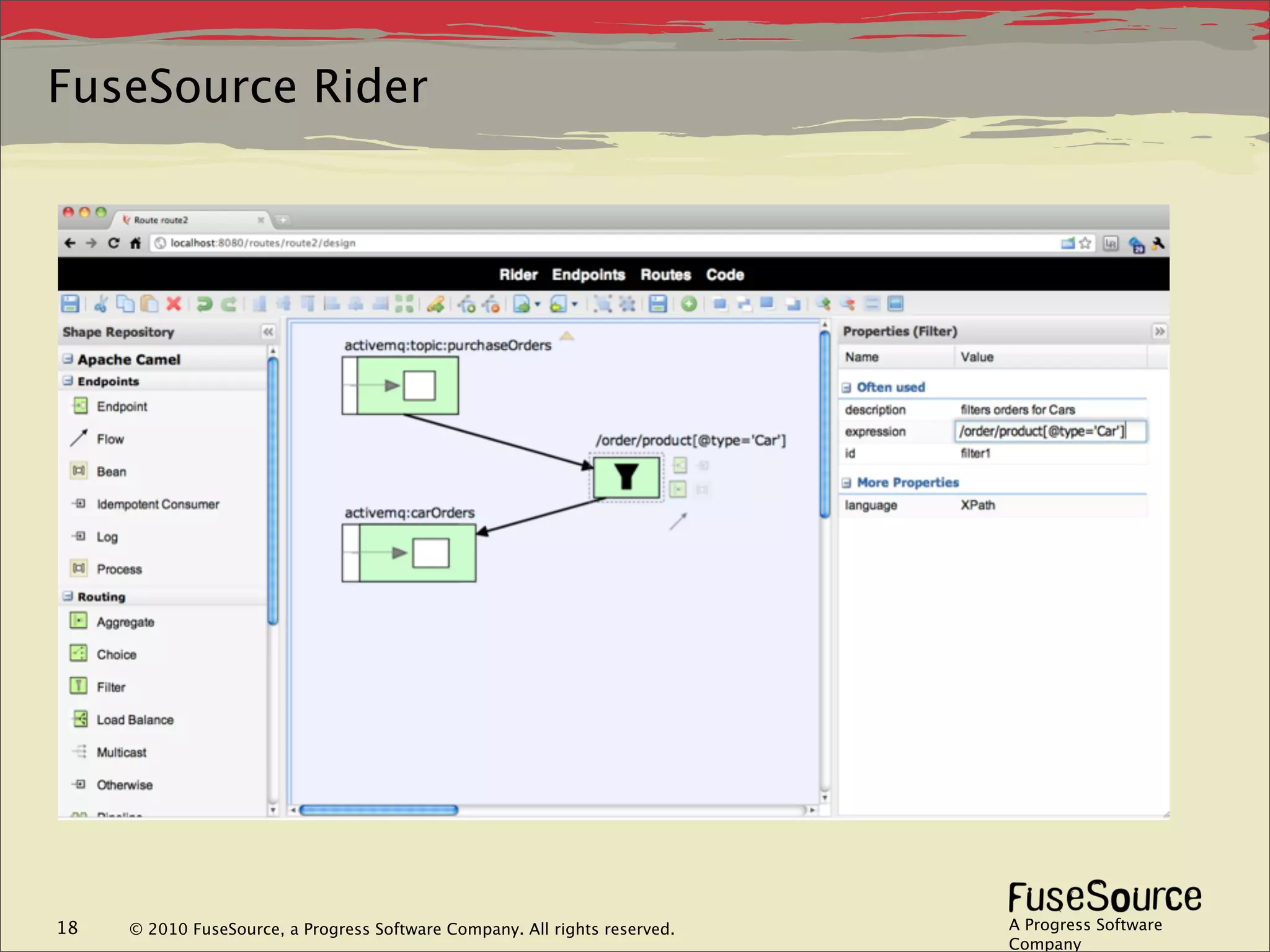Collapse the Shape Repository panel
The width and height of the screenshot is (1270, 952).
pyautogui.click(x=268, y=332)
